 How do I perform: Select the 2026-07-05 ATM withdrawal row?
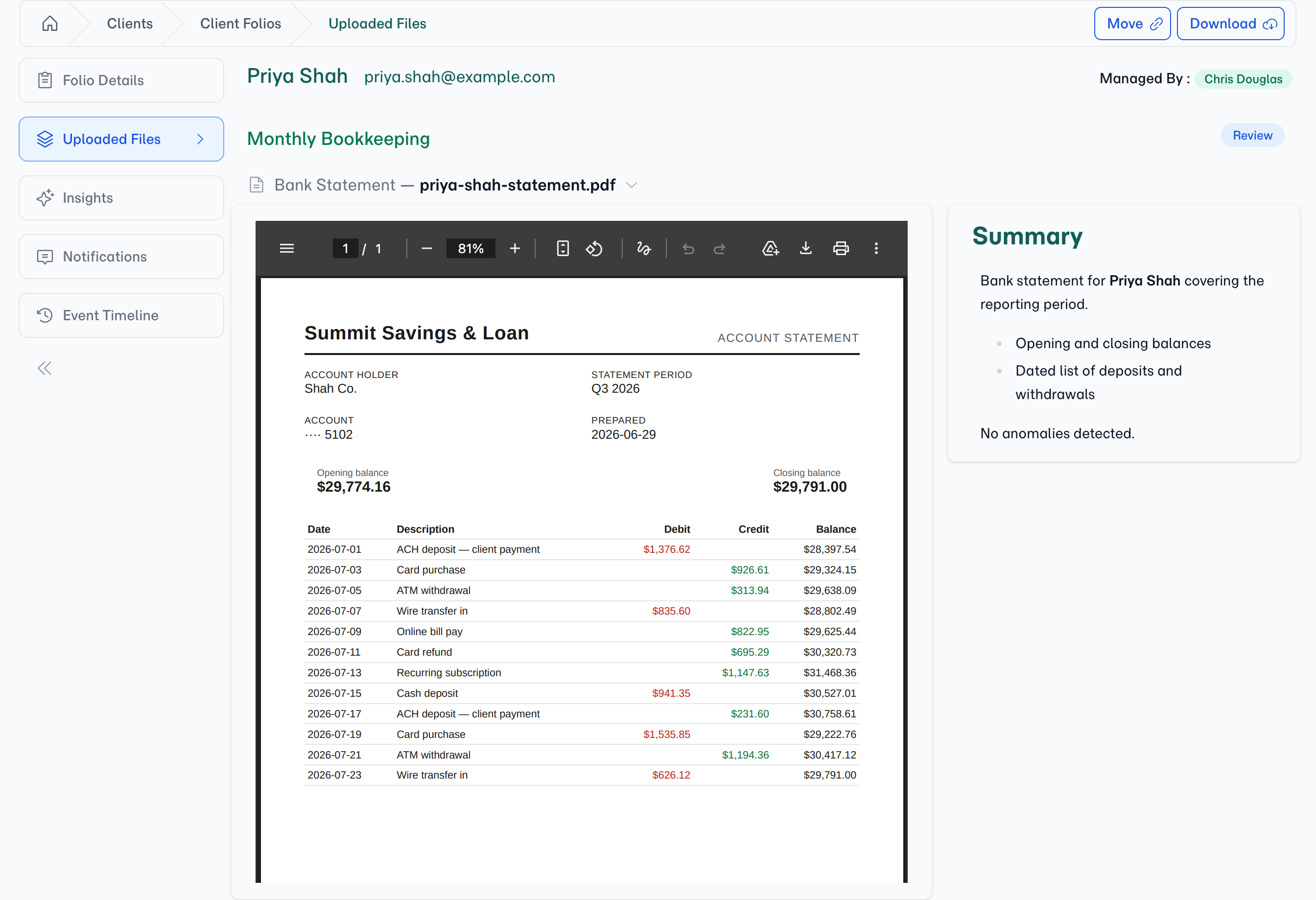582,590
